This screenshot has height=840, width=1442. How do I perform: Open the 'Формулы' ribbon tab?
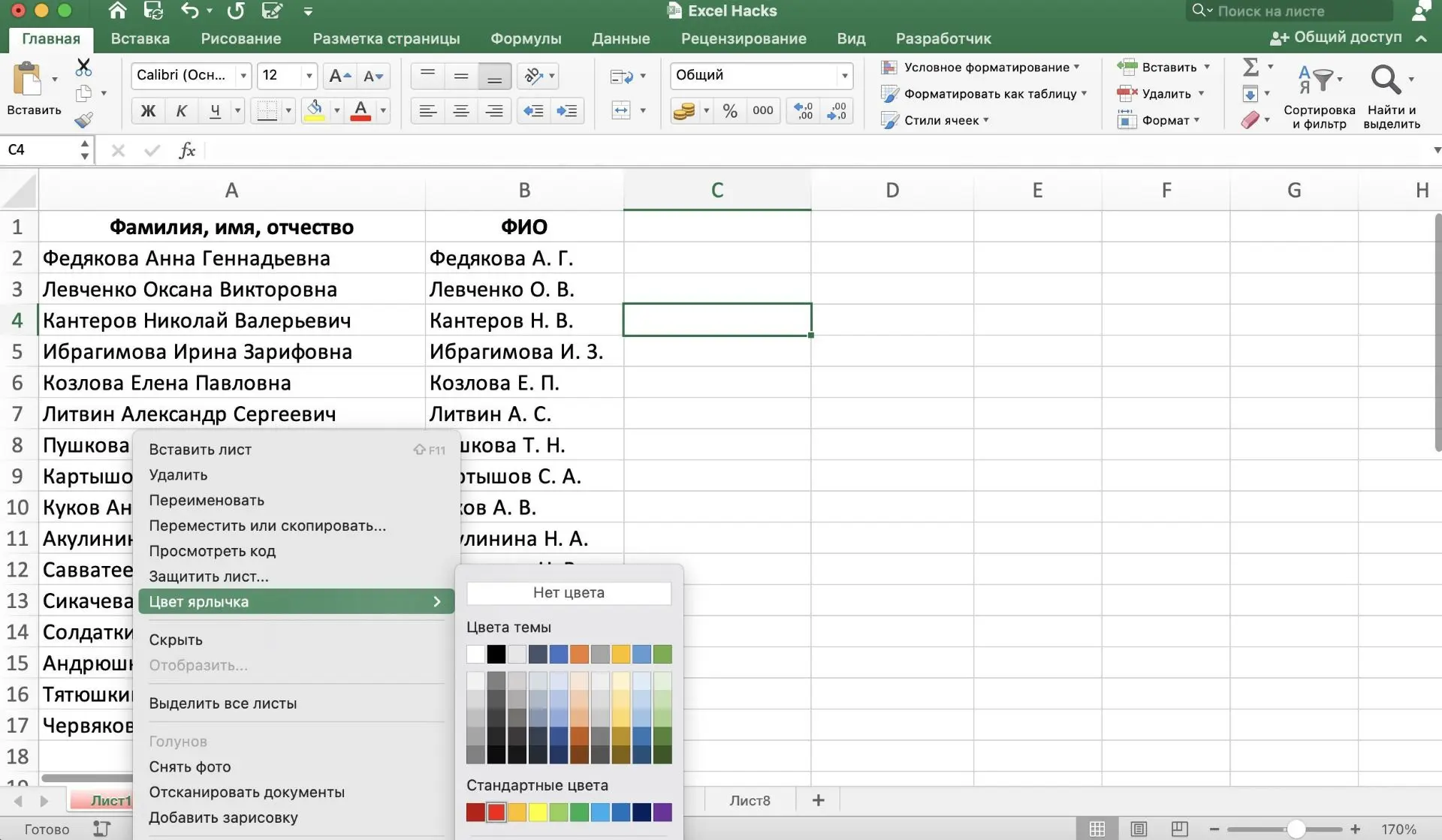pos(526,38)
